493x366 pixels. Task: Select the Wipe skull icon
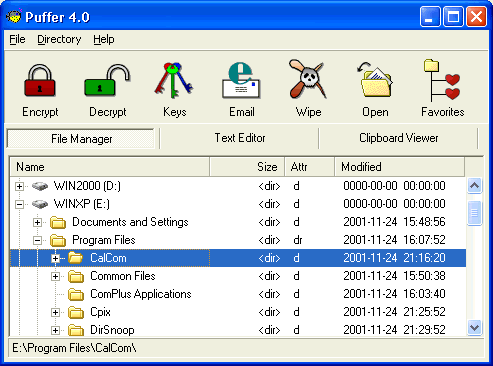pyautogui.click(x=308, y=79)
